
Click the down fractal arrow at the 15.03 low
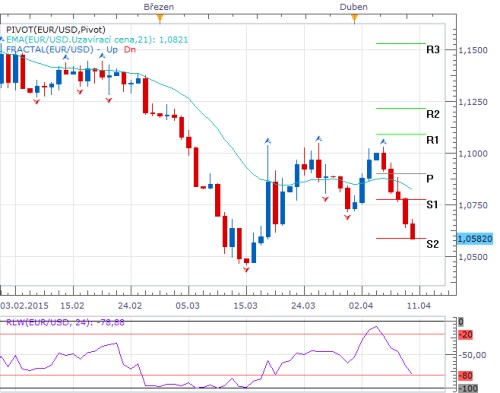pos(246,270)
